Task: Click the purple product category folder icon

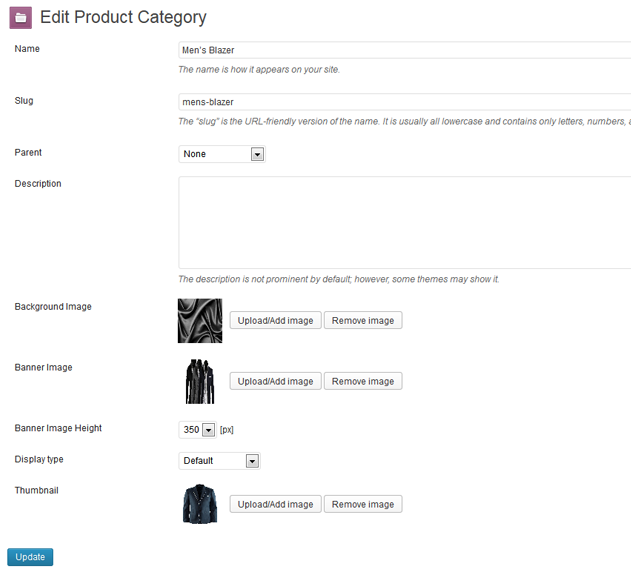Action: pyautogui.click(x=20, y=18)
